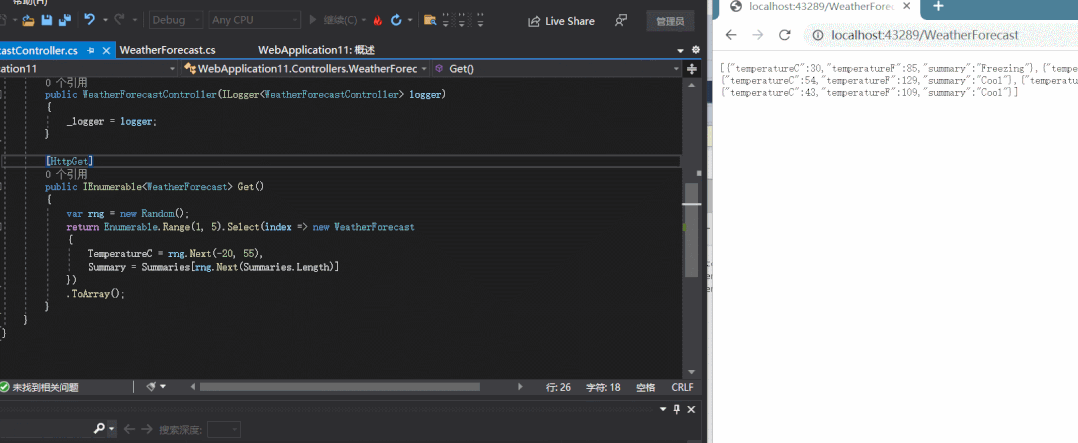Image resolution: width=1078 pixels, height=443 pixels.
Task: Select the castController.cs editor tab
Action: tap(39, 50)
